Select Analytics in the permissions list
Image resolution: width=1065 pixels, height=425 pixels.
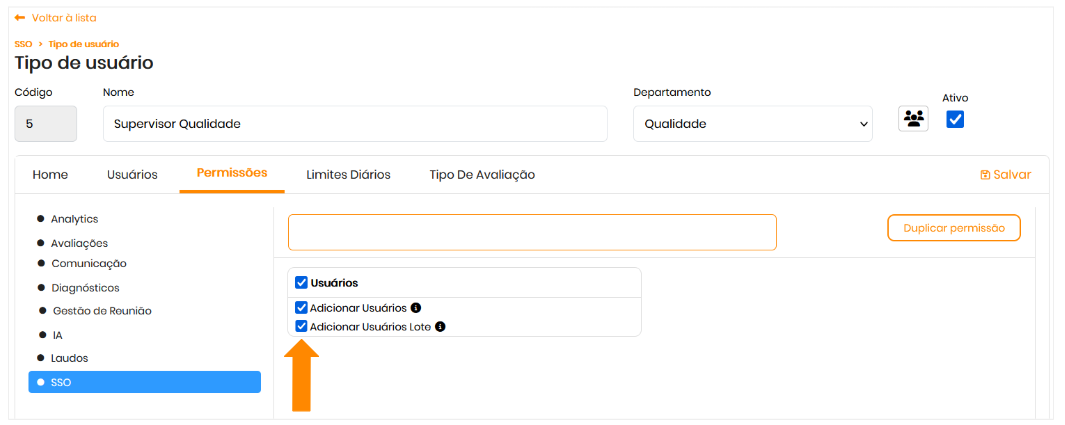(74, 219)
